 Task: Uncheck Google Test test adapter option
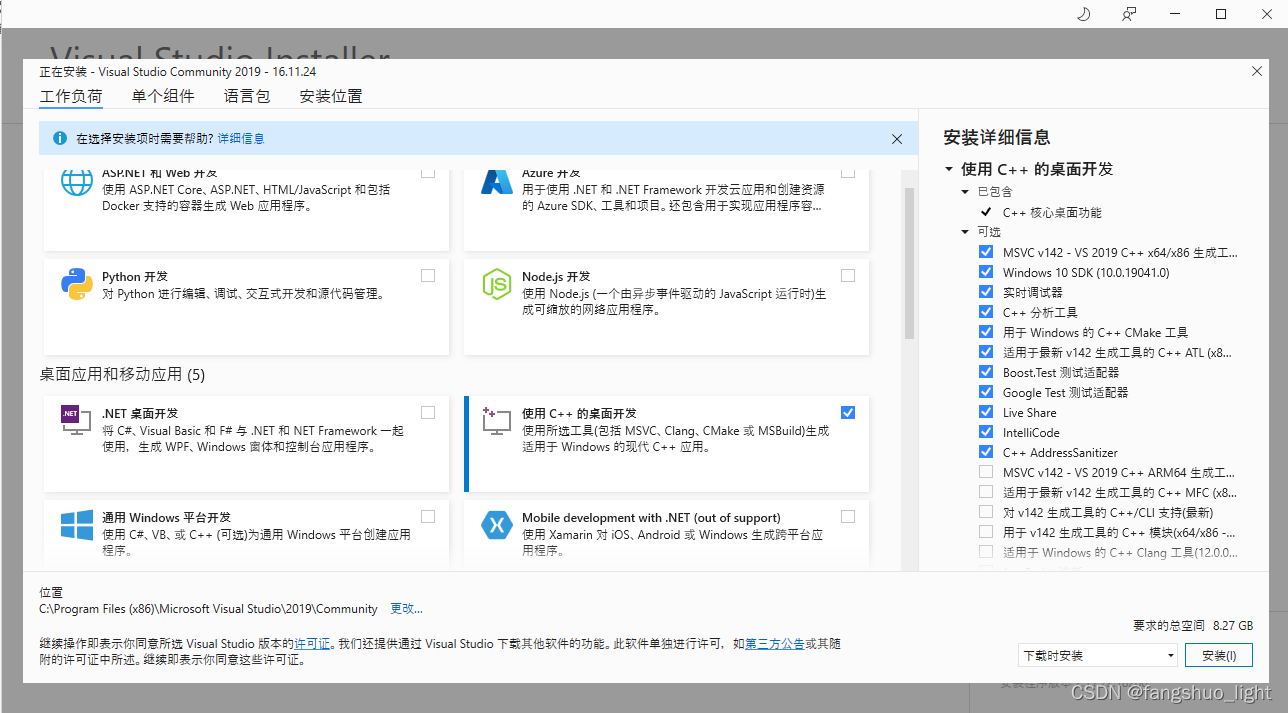click(x=987, y=392)
